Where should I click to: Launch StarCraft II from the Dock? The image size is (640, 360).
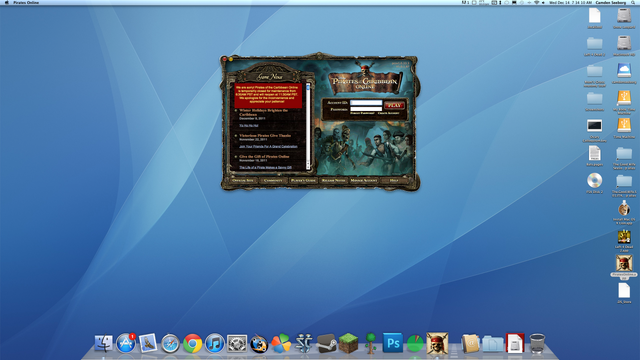point(304,343)
